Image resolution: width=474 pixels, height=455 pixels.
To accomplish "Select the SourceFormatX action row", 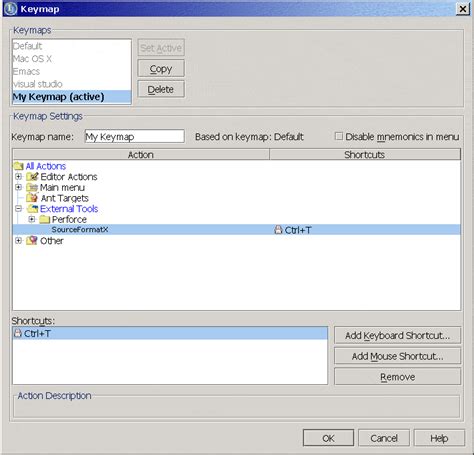I will click(237, 230).
